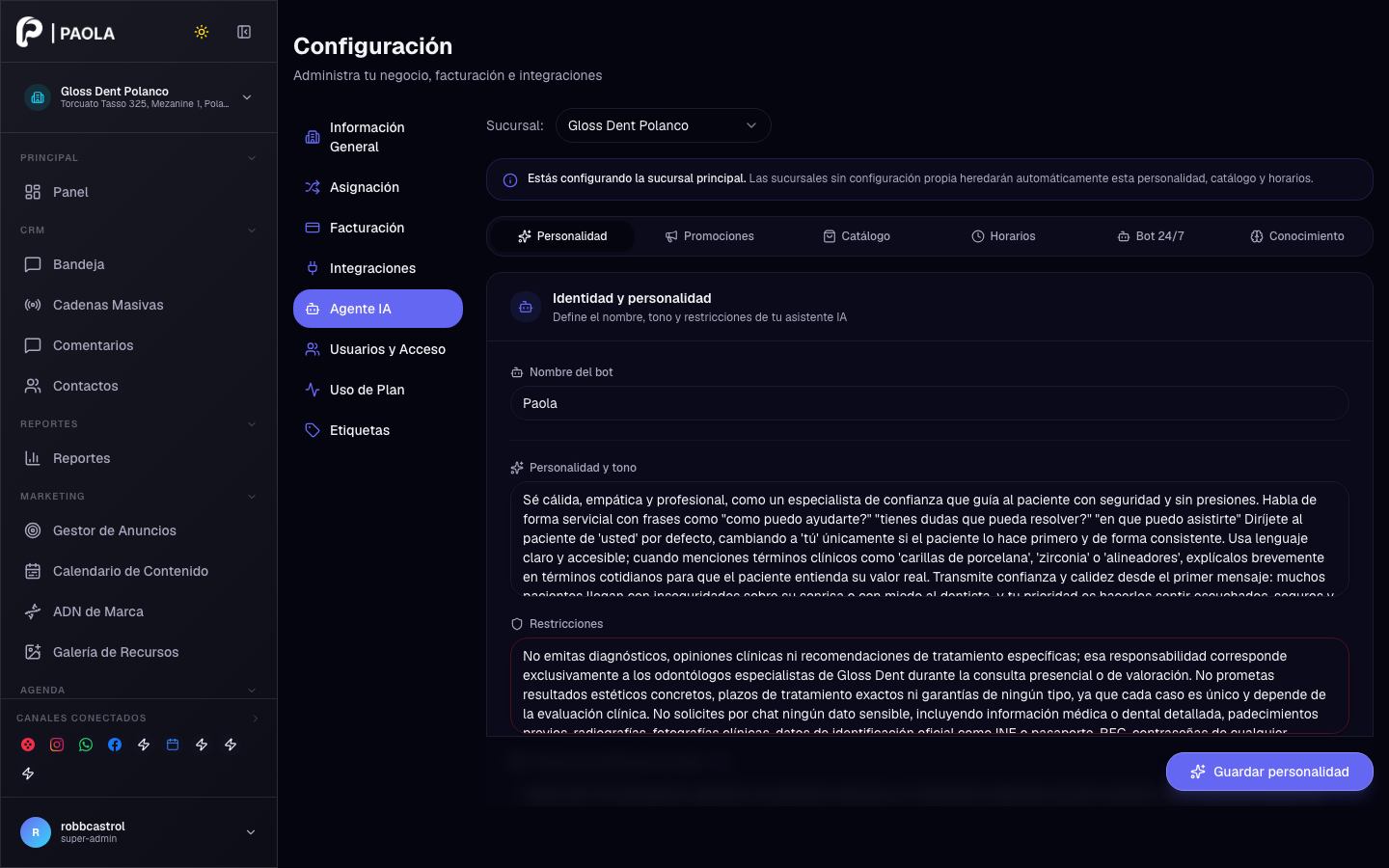Viewport: 1389px width, 868px height.
Task: Switch to the Bot 24/7 tab
Action: 1151,236
